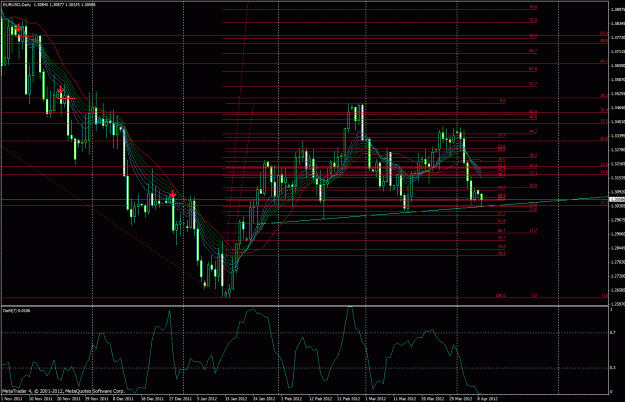Click the '5 Jan 2012' date label
This screenshot has height=402, width=625.
[207, 398]
